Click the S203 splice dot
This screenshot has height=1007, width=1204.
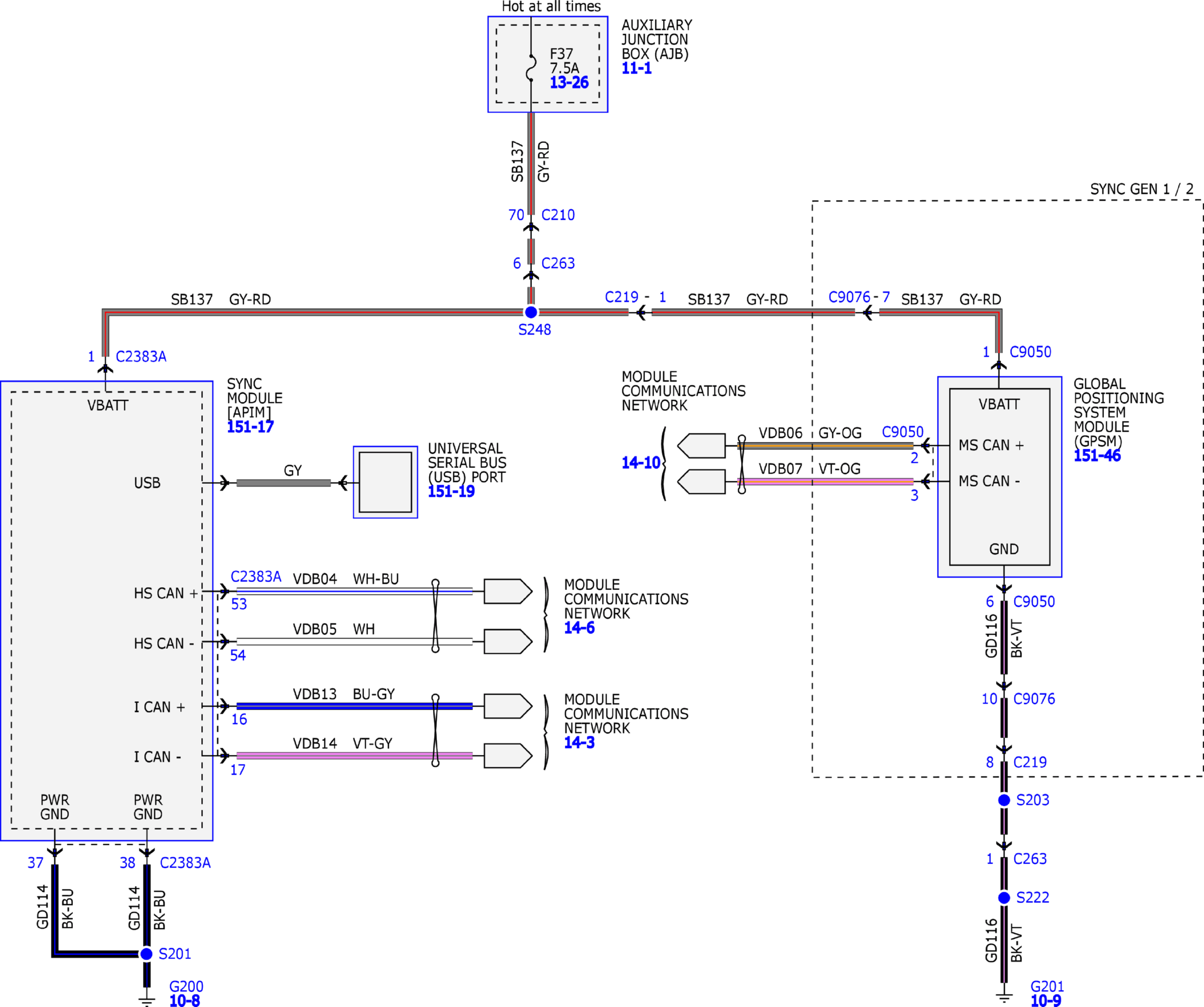pyautogui.click(x=1004, y=800)
